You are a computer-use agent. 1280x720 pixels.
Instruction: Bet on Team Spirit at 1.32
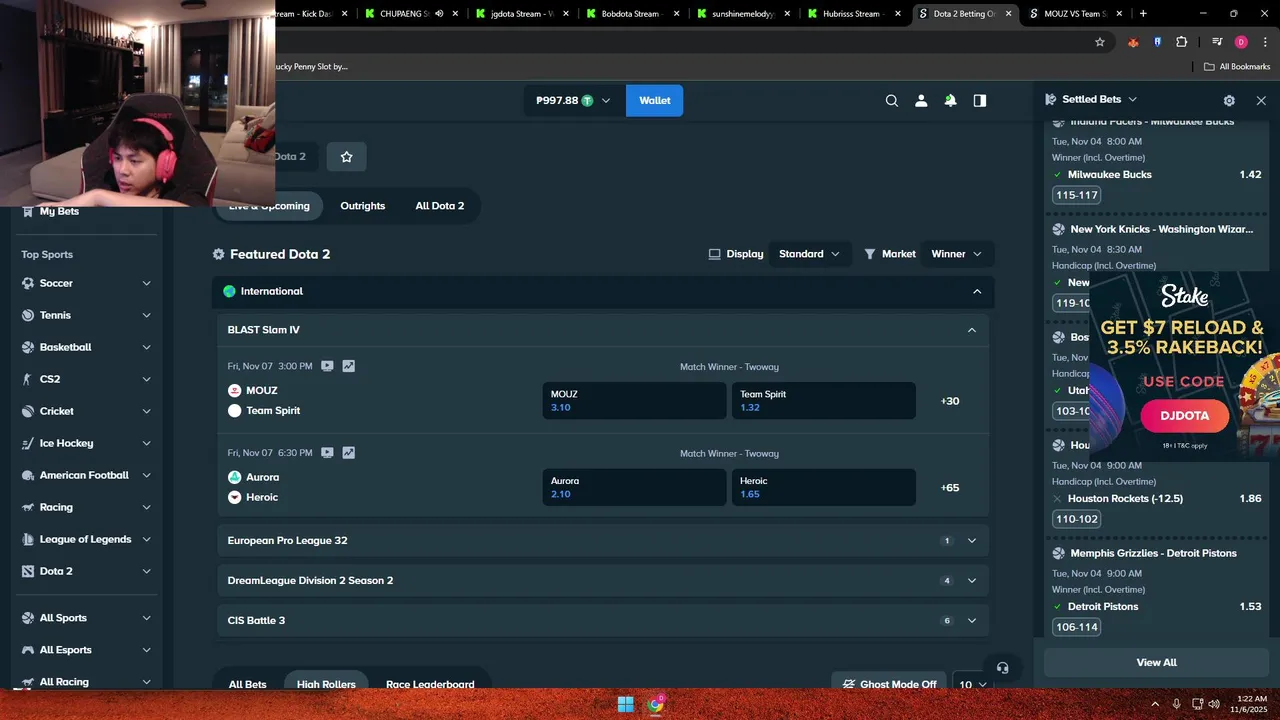coord(823,401)
